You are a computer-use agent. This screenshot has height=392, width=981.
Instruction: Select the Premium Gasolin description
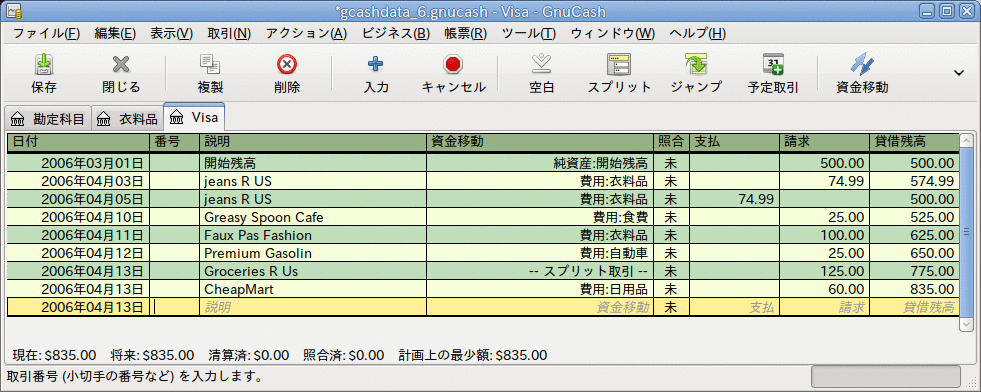313,254
